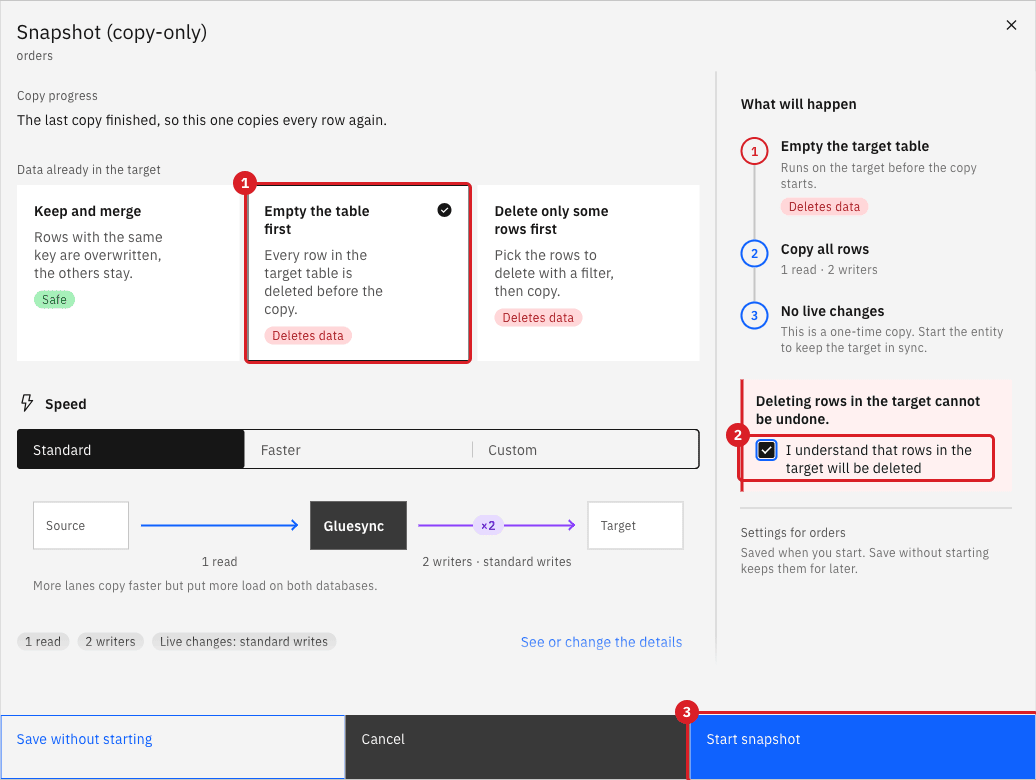This screenshot has height=780, width=1036.
Task: Click step 3 circle No live changes
Action: pos(755,316)
